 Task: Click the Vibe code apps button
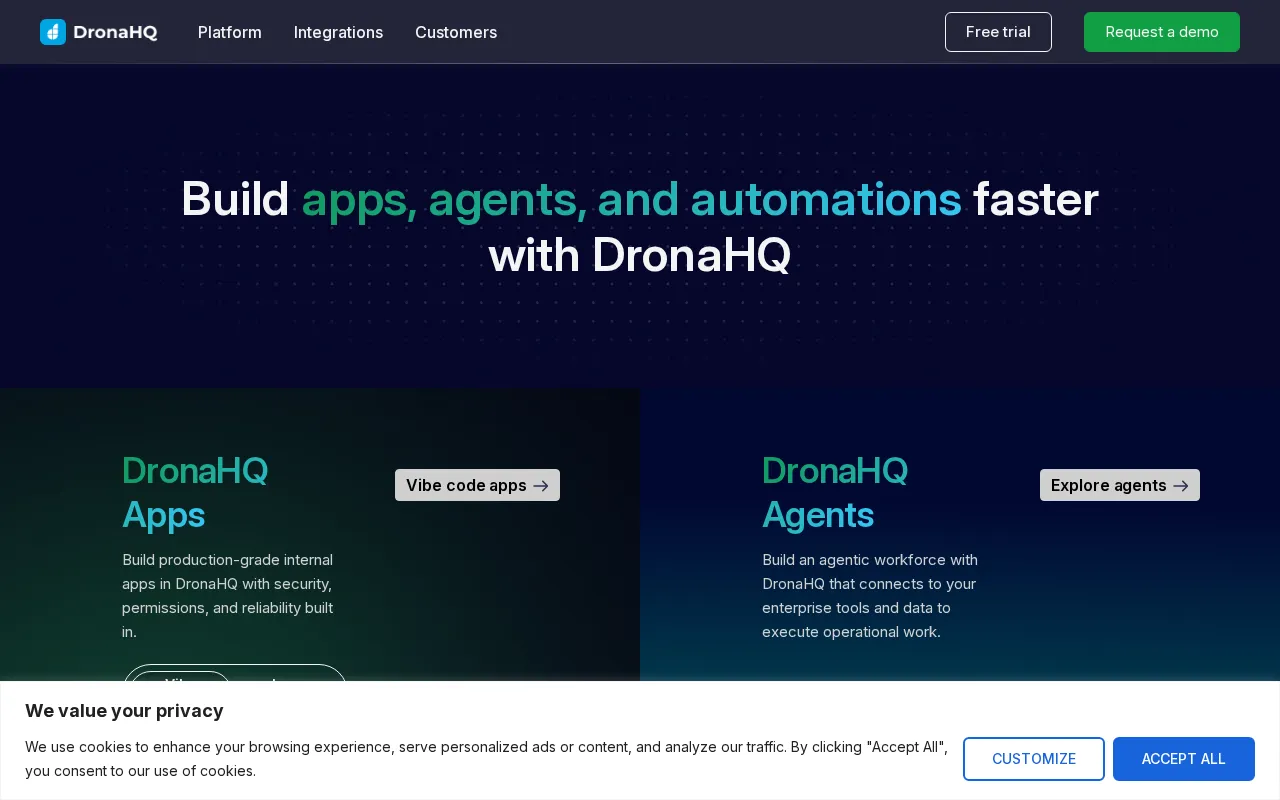(477, 485)
